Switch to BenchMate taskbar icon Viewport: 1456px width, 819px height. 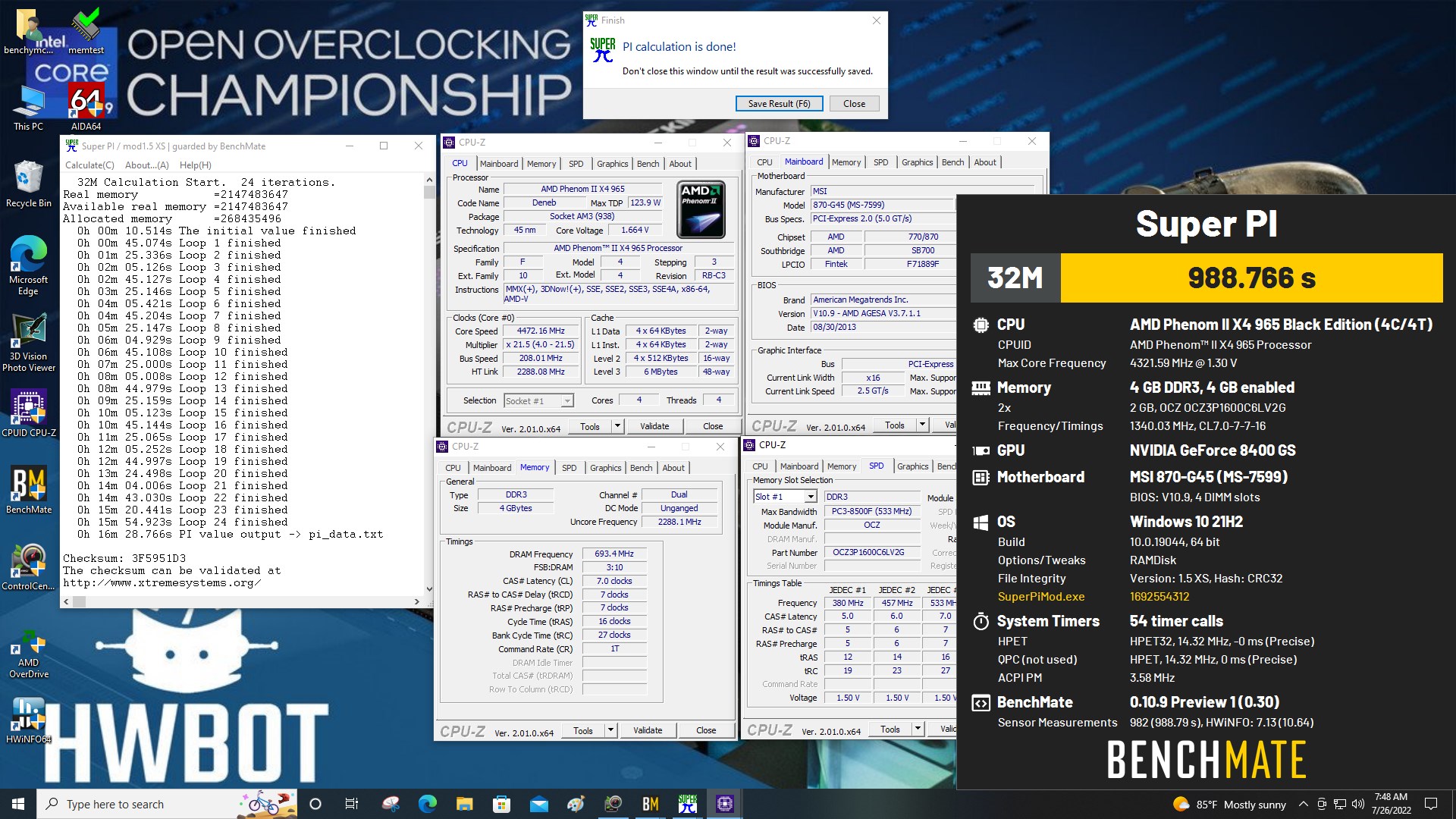[650, 804]
